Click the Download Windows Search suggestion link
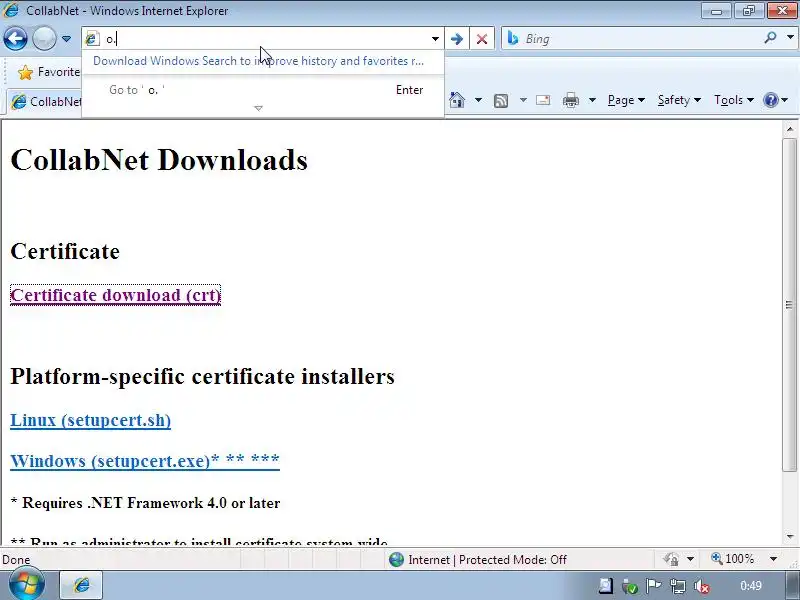The height and width of the screenshot is (600, 800). pos(258,61)
